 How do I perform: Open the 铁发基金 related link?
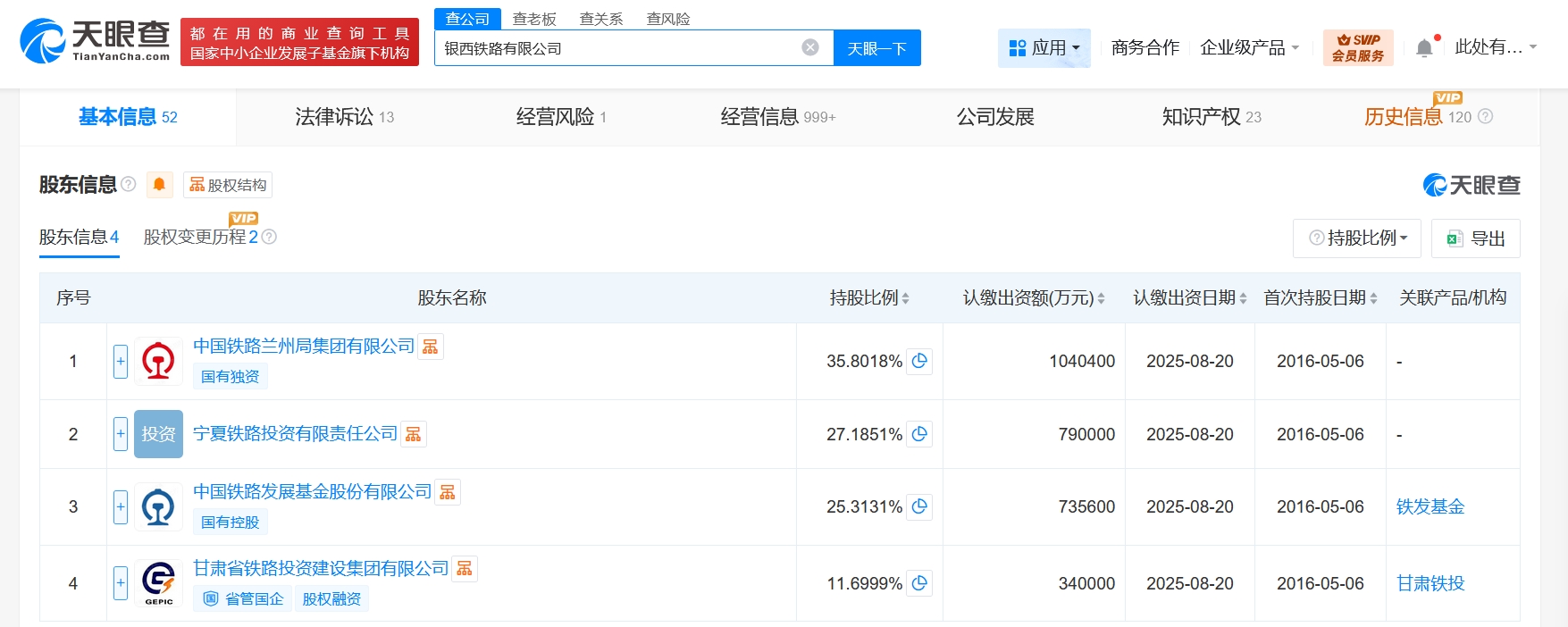pos(1430,506)
